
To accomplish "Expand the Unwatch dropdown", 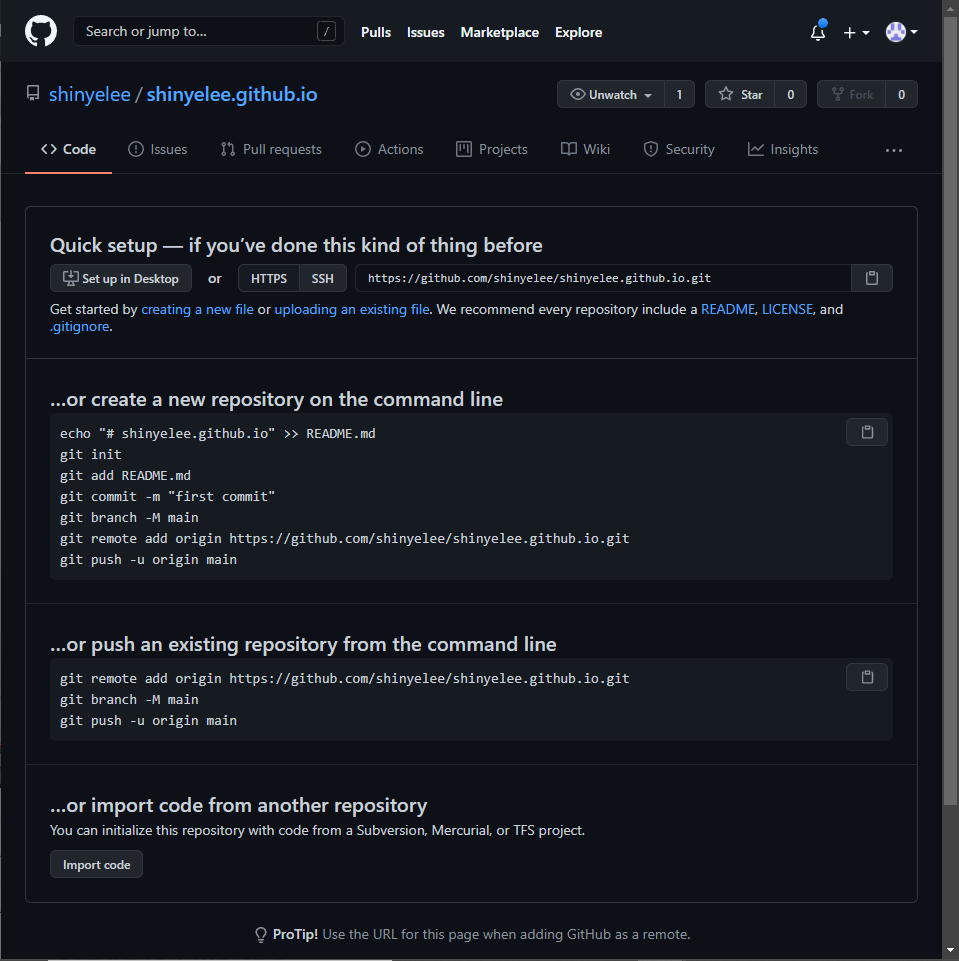I will pos(611,94).
